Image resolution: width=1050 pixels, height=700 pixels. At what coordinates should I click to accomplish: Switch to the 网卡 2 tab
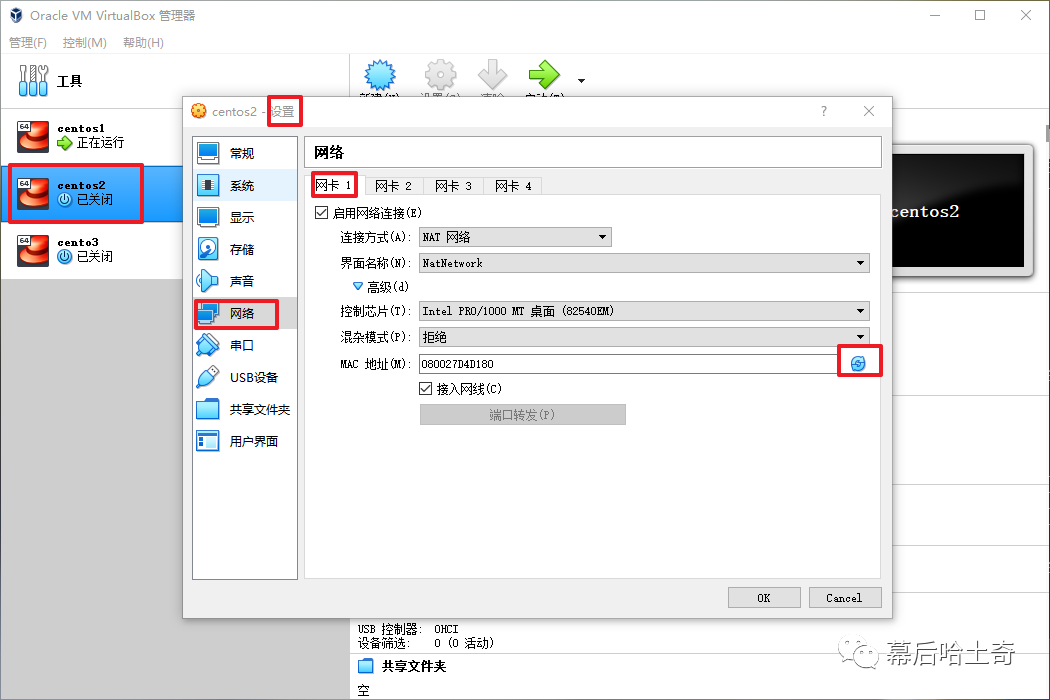pos(393,186)
